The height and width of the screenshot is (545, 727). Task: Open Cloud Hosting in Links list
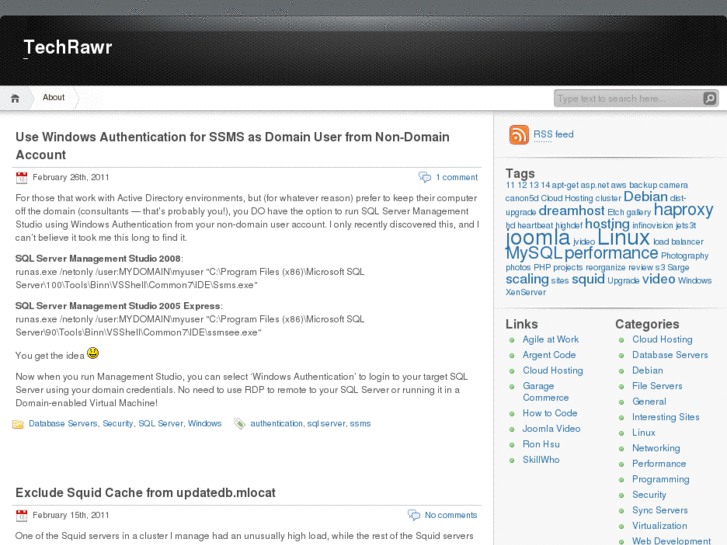tap(553, 371)
